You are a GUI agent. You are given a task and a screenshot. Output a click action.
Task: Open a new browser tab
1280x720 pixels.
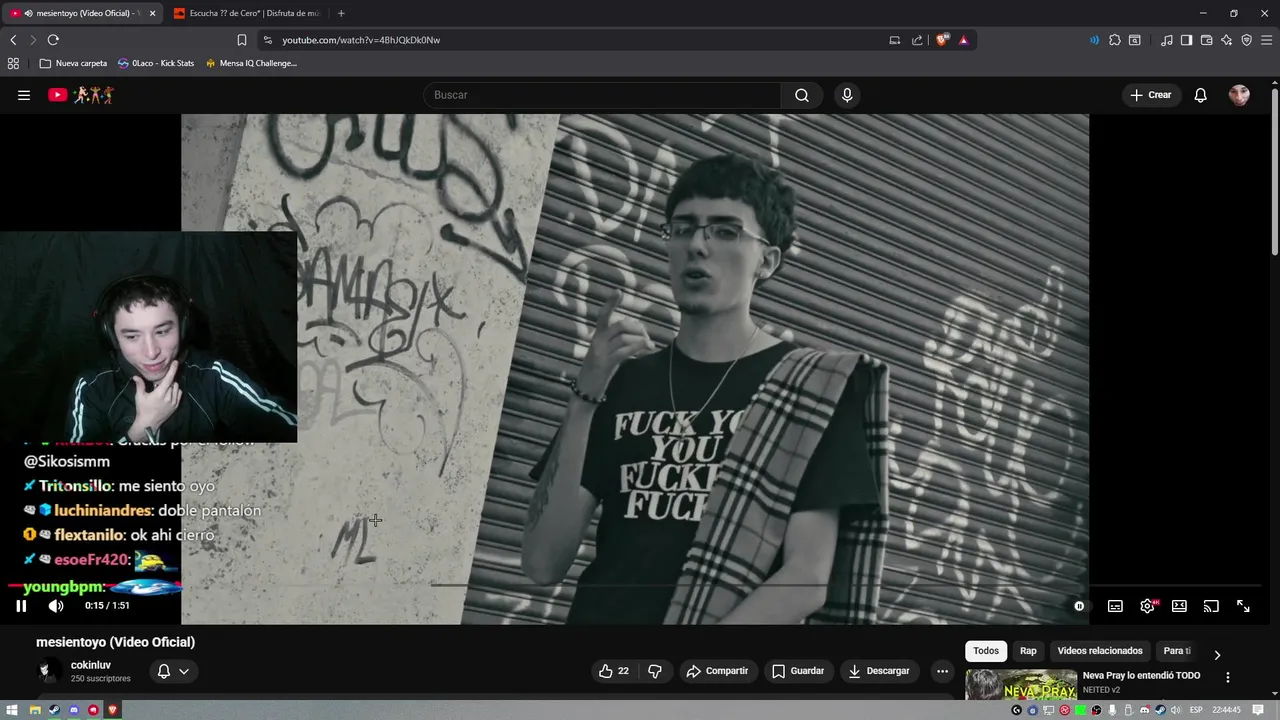point(341,13)
